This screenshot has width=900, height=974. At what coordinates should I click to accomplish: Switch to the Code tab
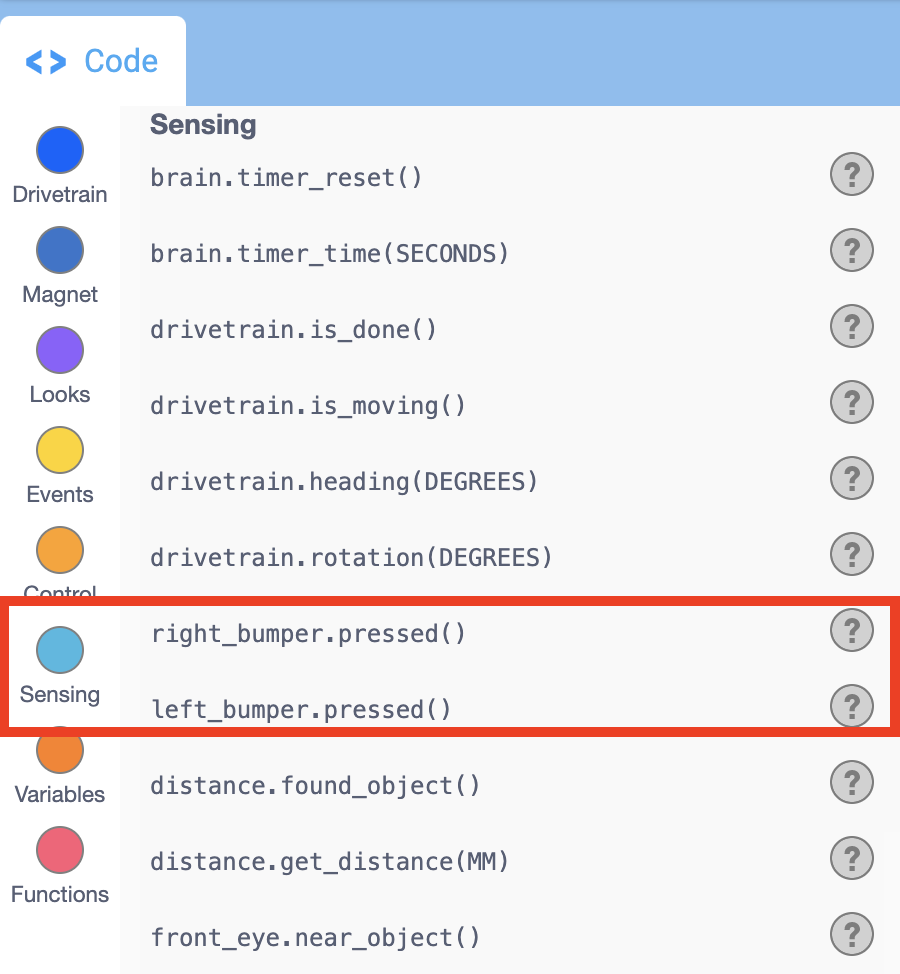93,60
